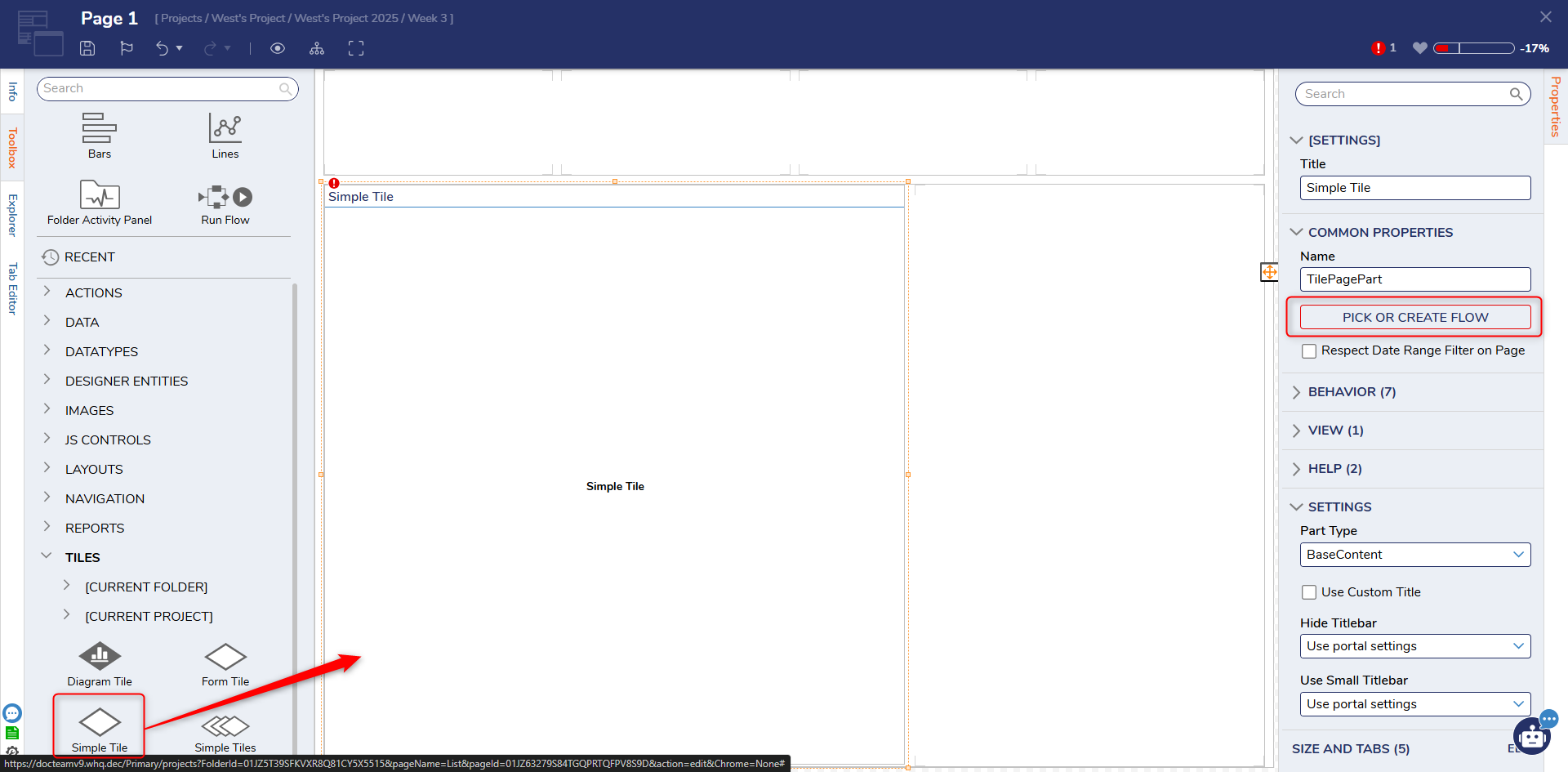
Task: Enable Respect Date Range Filter on Page
Action: [x=1309, y=351]
